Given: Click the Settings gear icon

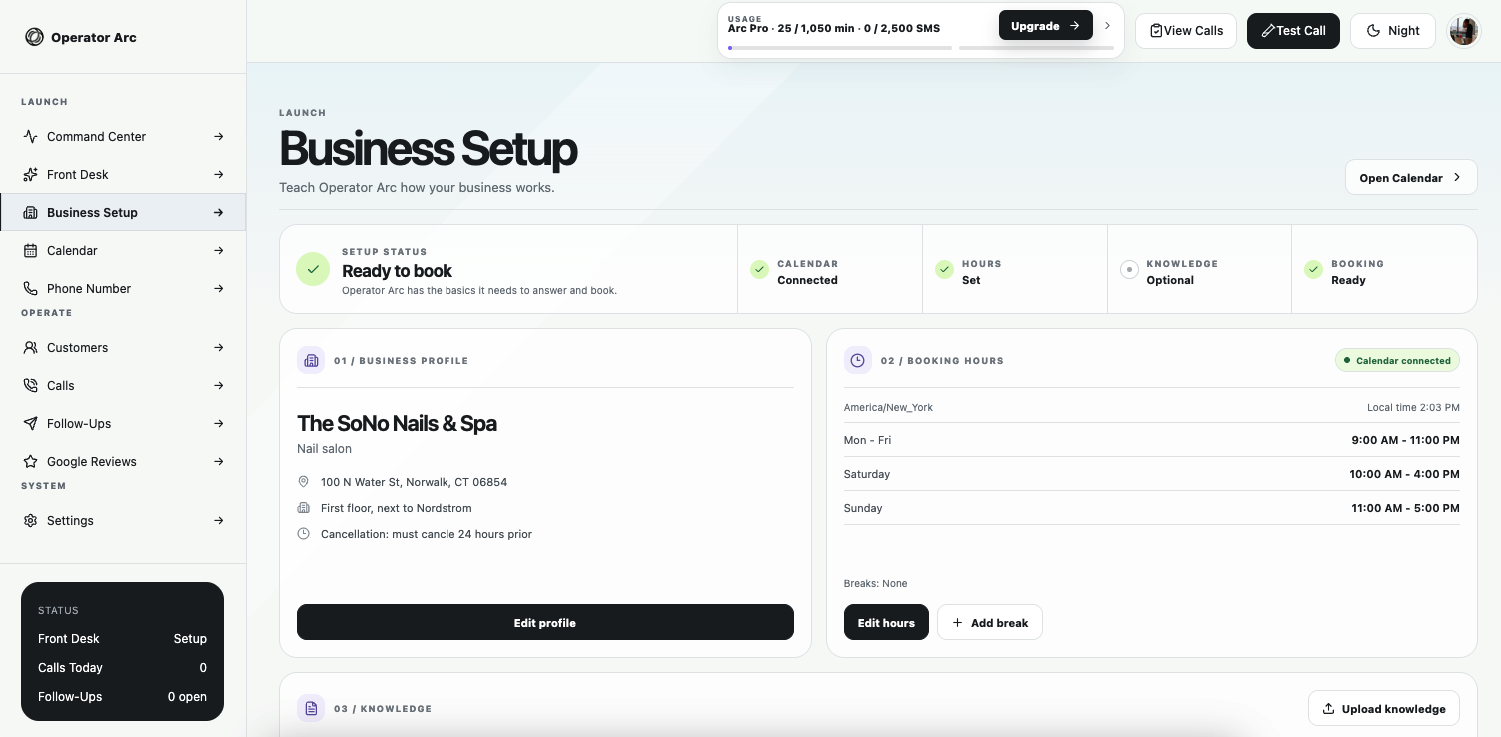Looking at the screenshot, I should click(30, 520).
